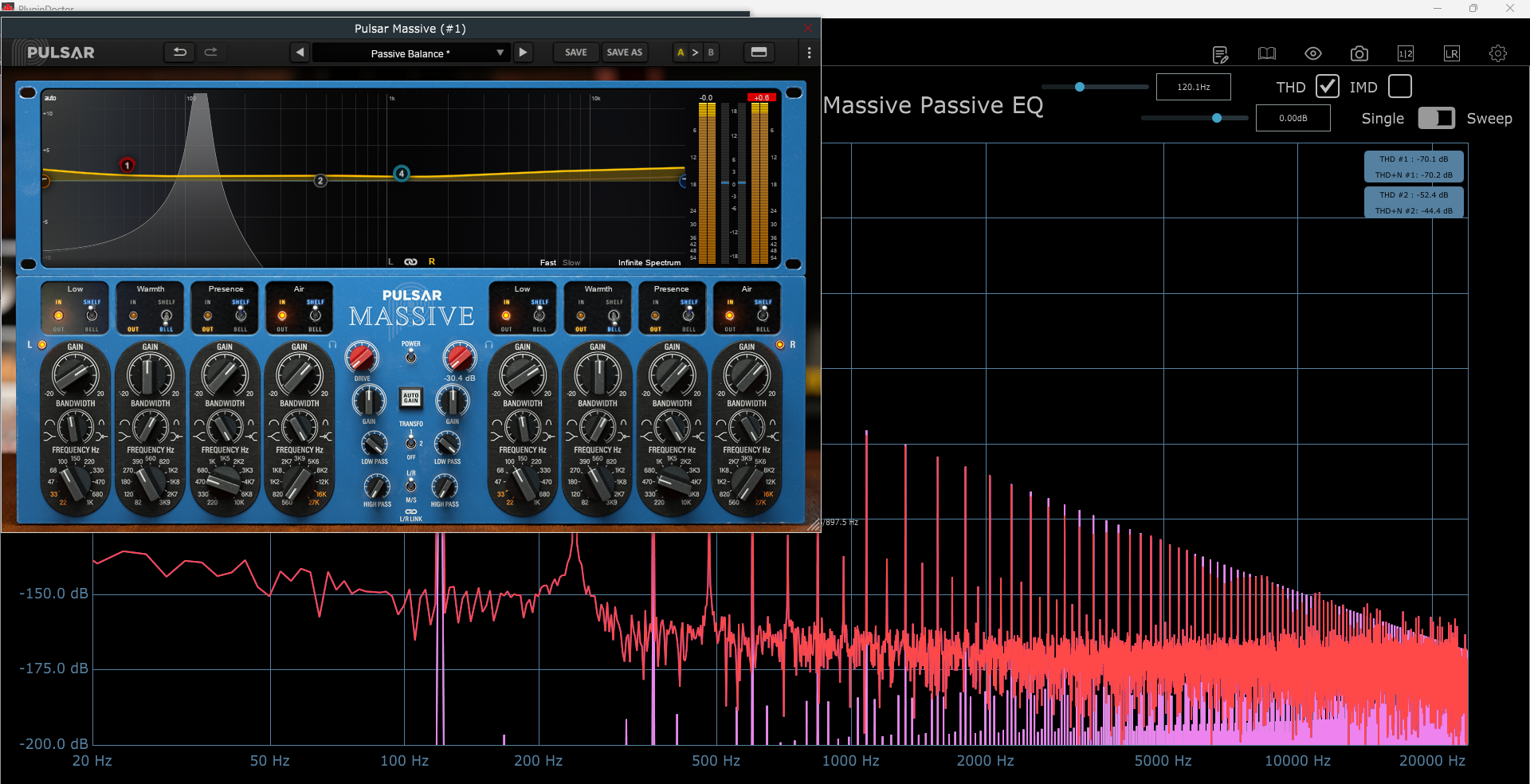
Task: Select Slow analyzer speed
Action: point(571,262)
